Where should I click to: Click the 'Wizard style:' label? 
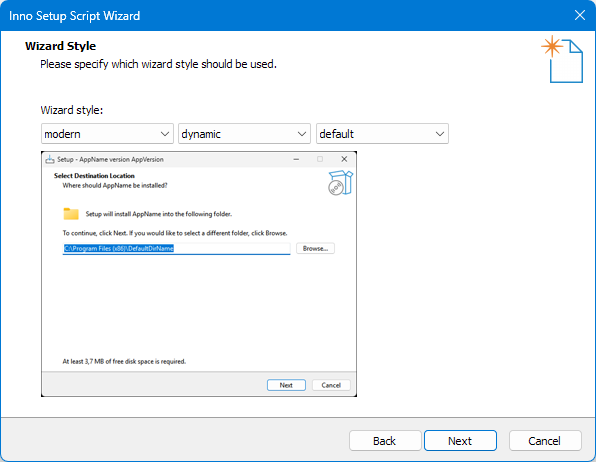(72, 110)
